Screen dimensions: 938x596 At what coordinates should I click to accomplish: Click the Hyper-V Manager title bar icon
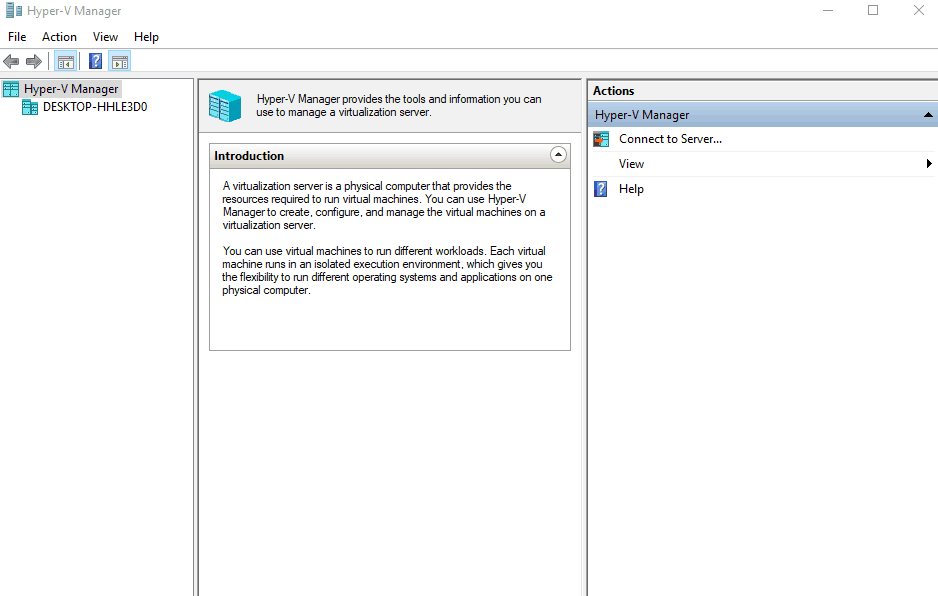click(x=14, y=10)
